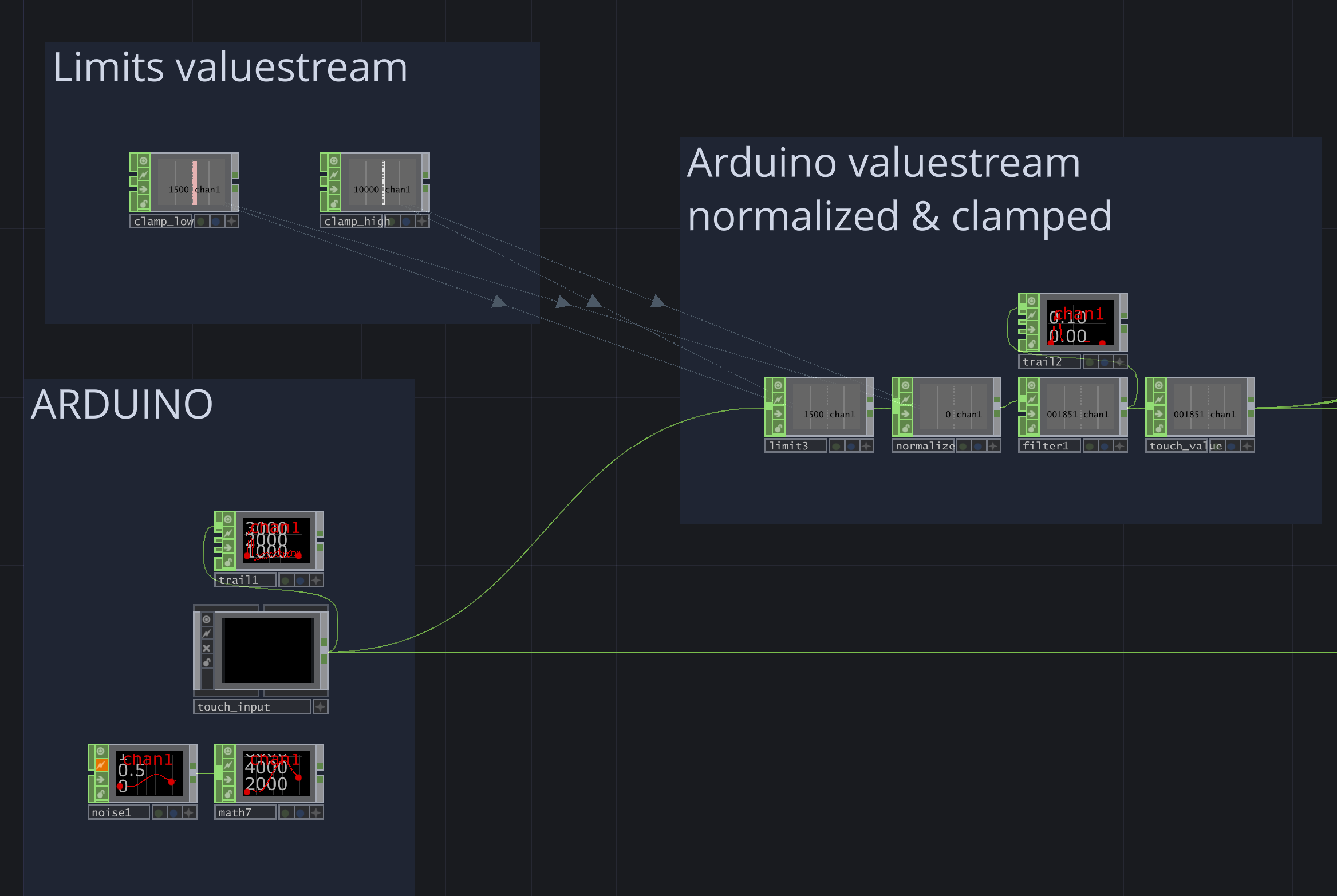
Task: Disable orange clone immune flag on noise1
Action: click(101, 765)
